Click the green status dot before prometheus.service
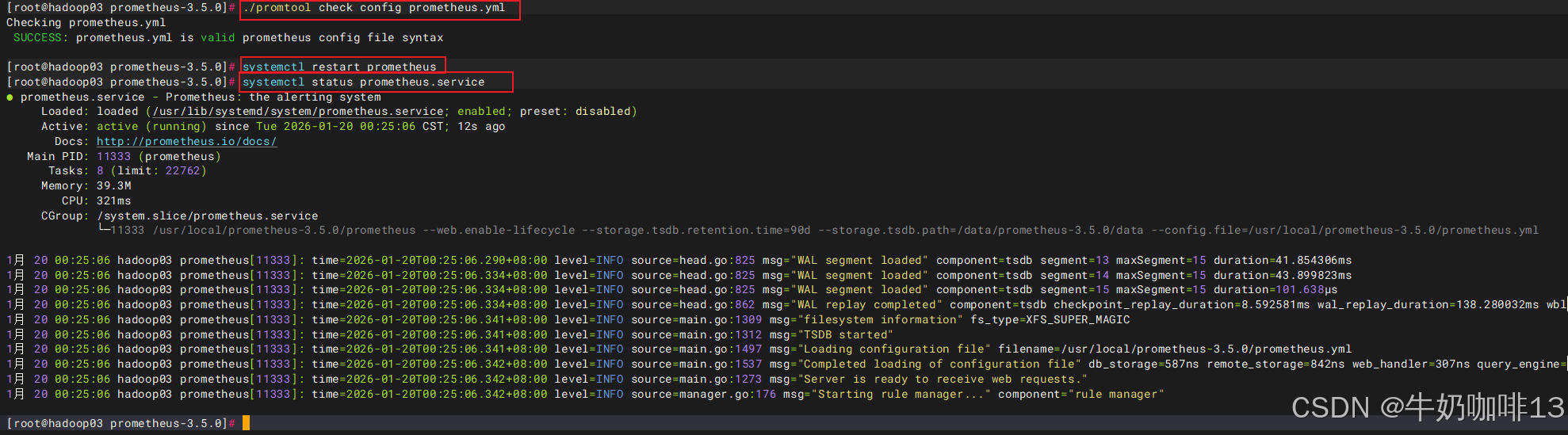 [10, 97]
